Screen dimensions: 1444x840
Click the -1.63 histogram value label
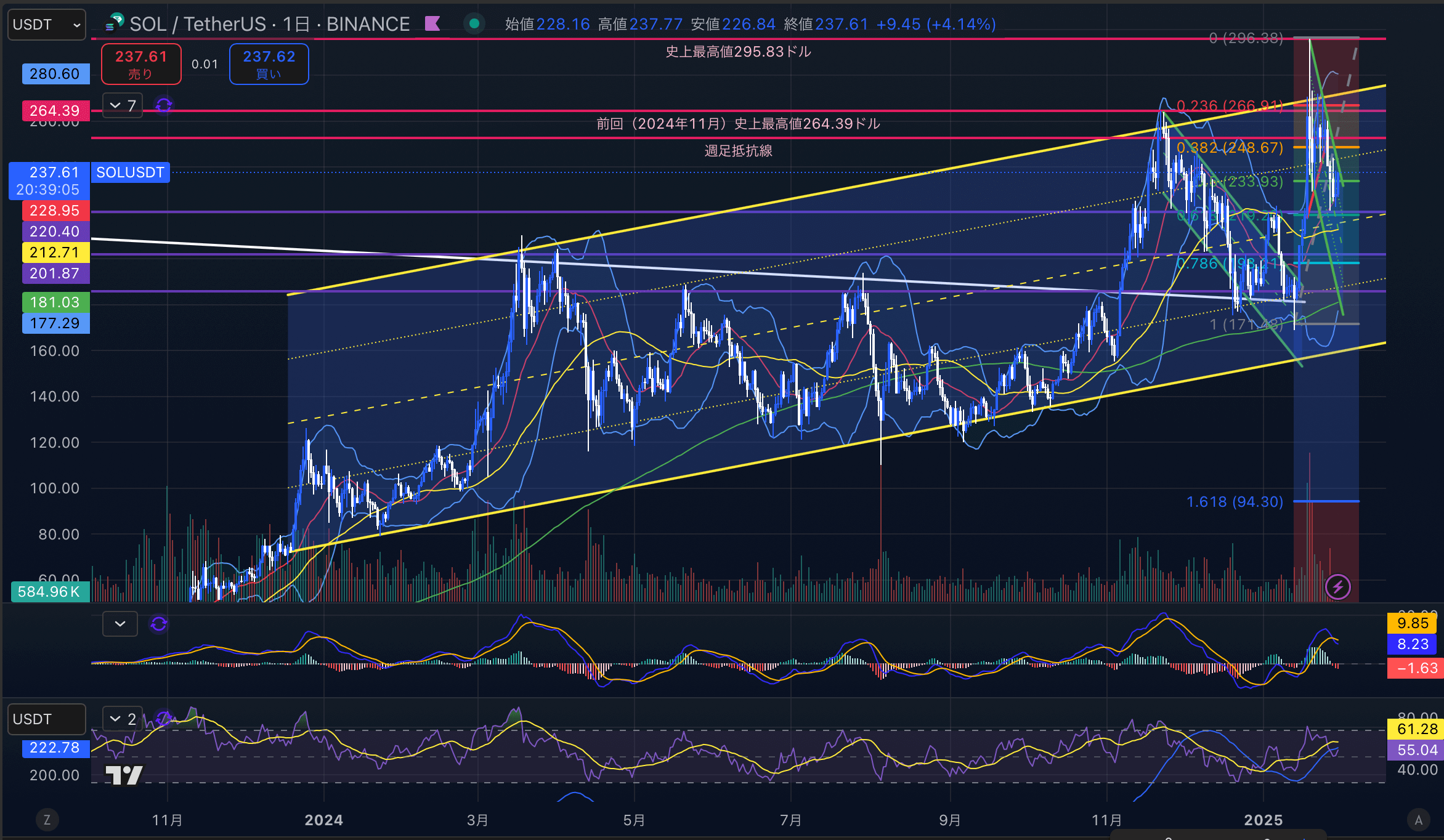[1414, 668]
